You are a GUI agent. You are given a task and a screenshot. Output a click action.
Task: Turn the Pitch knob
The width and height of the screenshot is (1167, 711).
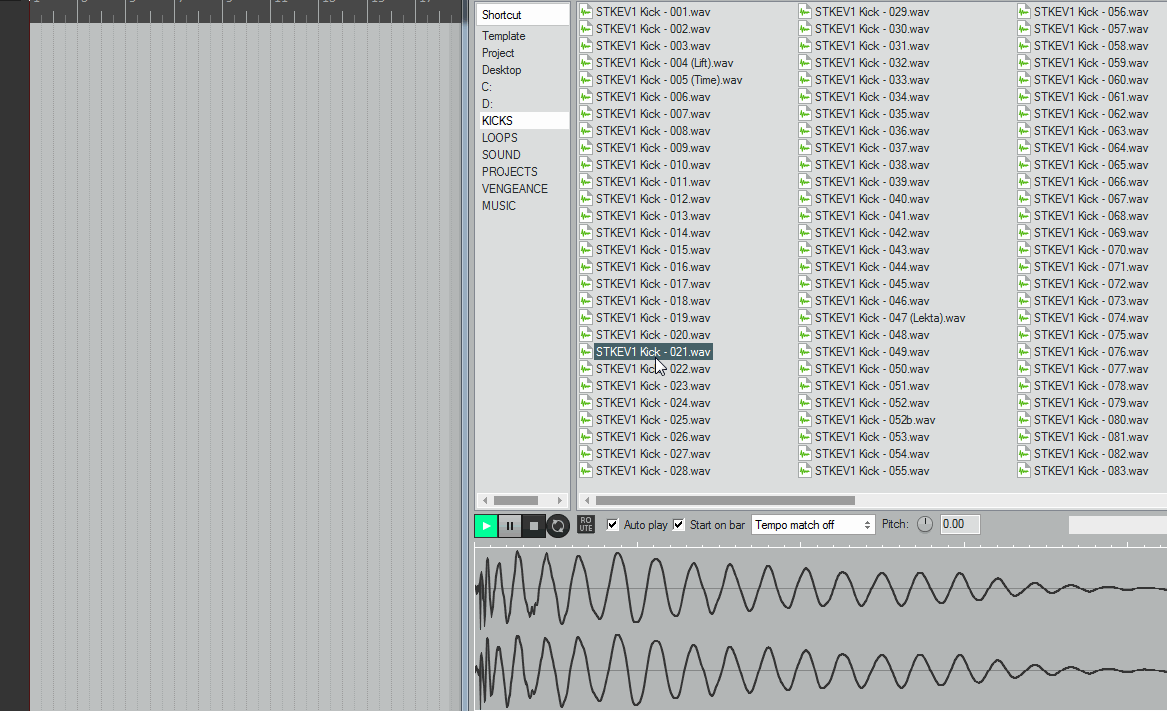(924, 525)
